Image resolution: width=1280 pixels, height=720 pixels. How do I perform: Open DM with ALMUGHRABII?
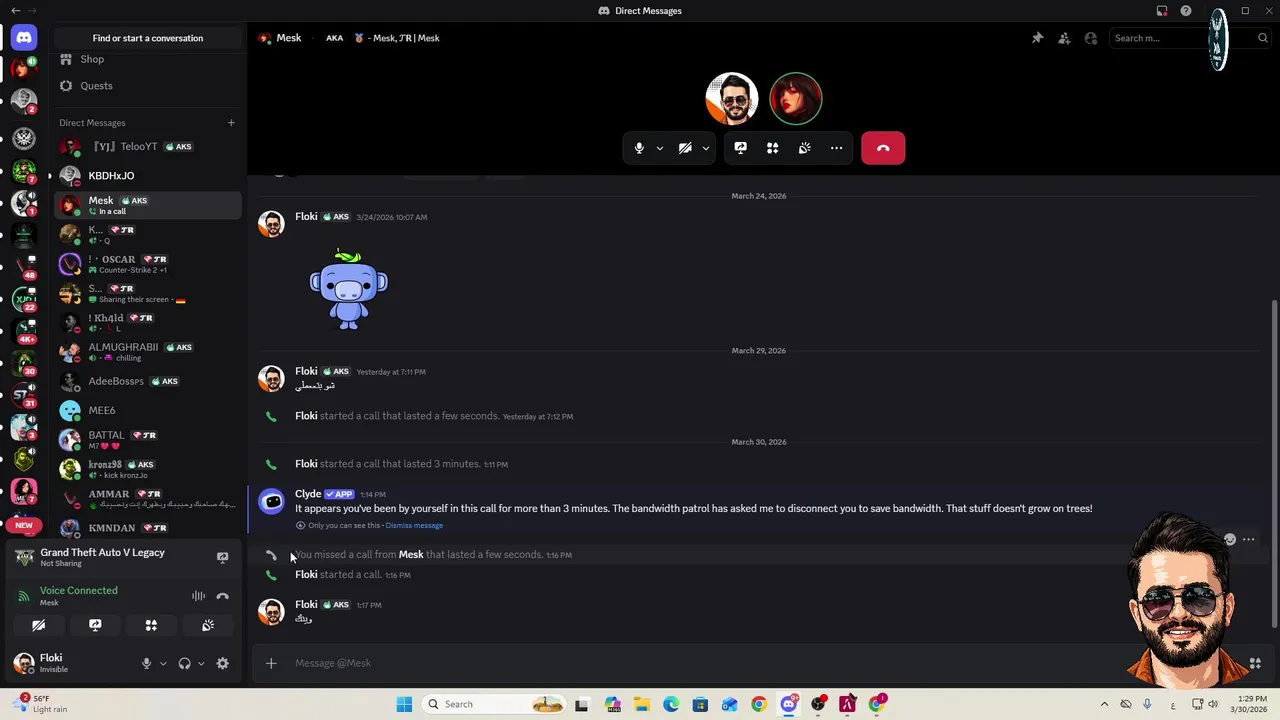pyautogui.click(x=148, y=352)
